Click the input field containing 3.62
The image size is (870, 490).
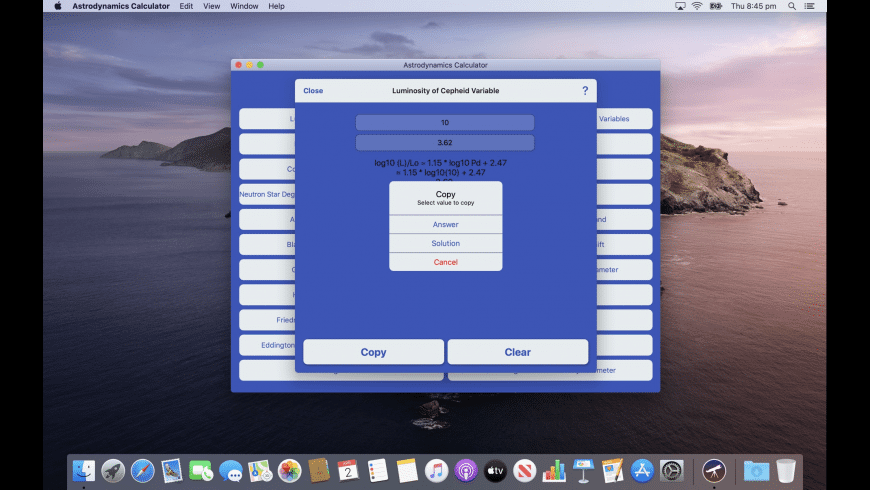(x=445, y=143)
